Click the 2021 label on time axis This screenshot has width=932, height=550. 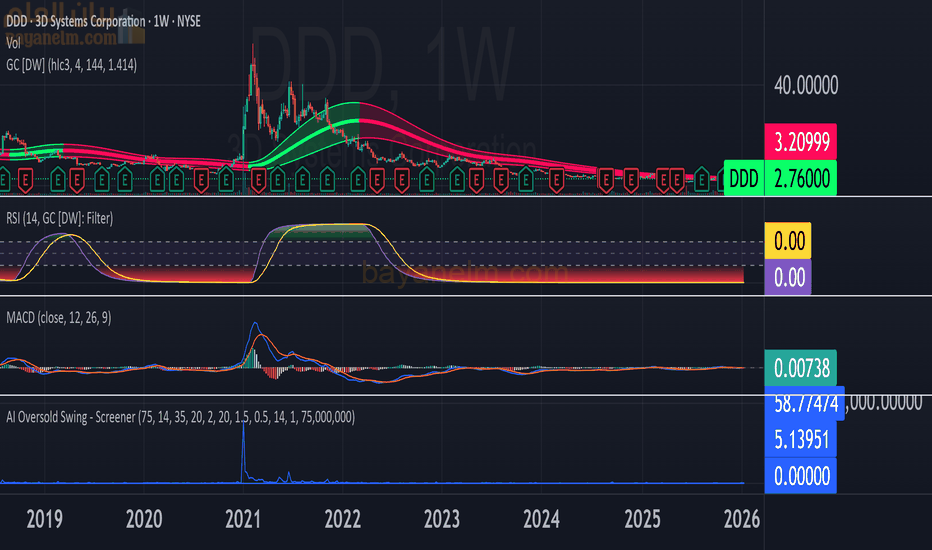tap(243, 519)
